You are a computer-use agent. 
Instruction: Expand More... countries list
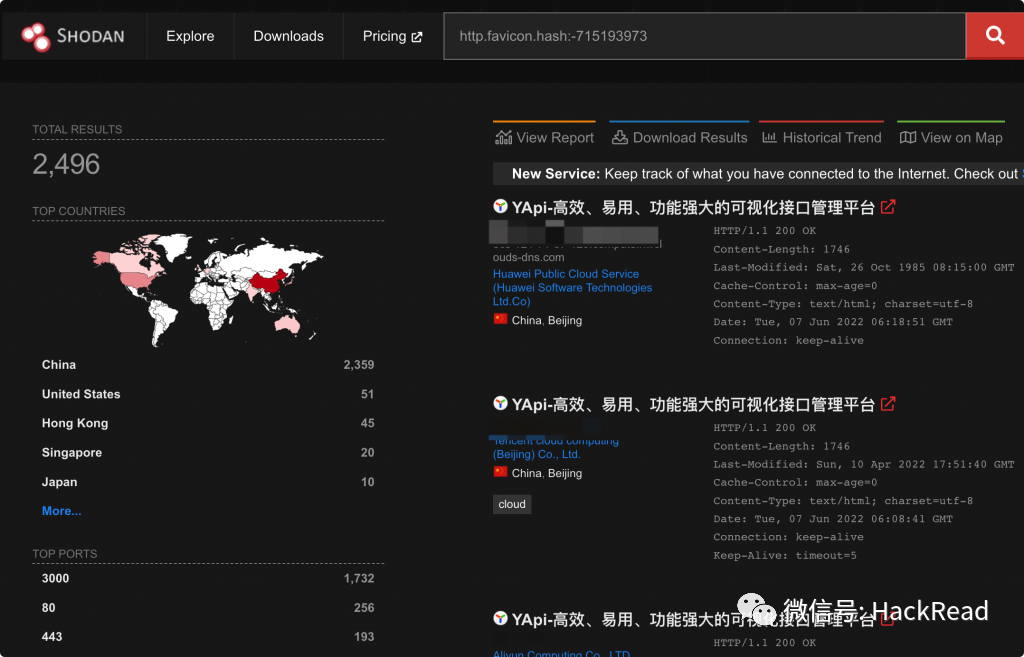click(61, 511)
